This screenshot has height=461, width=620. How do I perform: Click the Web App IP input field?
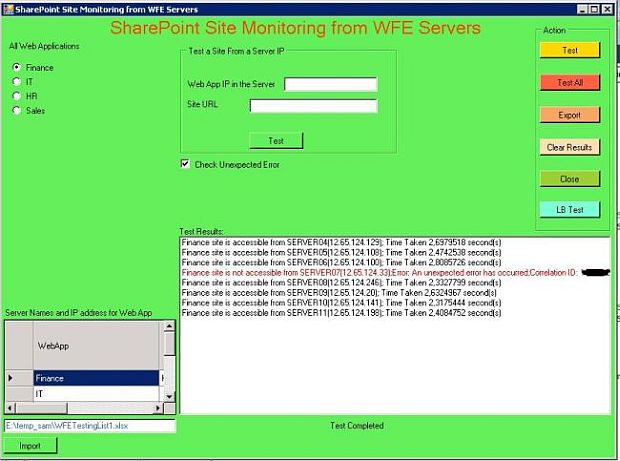[331, 84]
